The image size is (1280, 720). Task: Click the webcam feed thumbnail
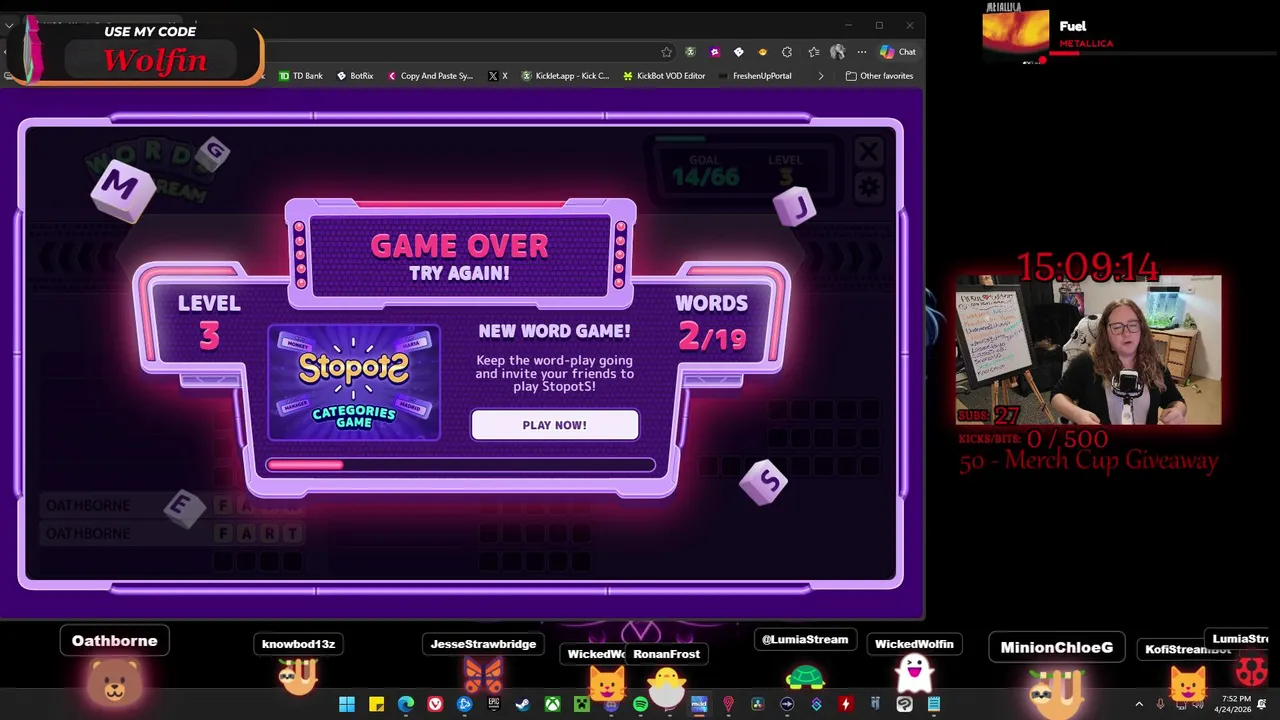tap(1088, 350)
